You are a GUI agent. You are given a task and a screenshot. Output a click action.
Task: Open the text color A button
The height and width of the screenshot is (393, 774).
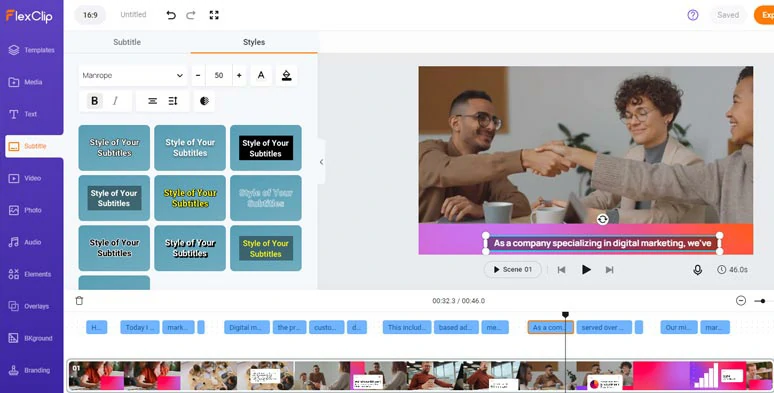[x=261, y=76]
